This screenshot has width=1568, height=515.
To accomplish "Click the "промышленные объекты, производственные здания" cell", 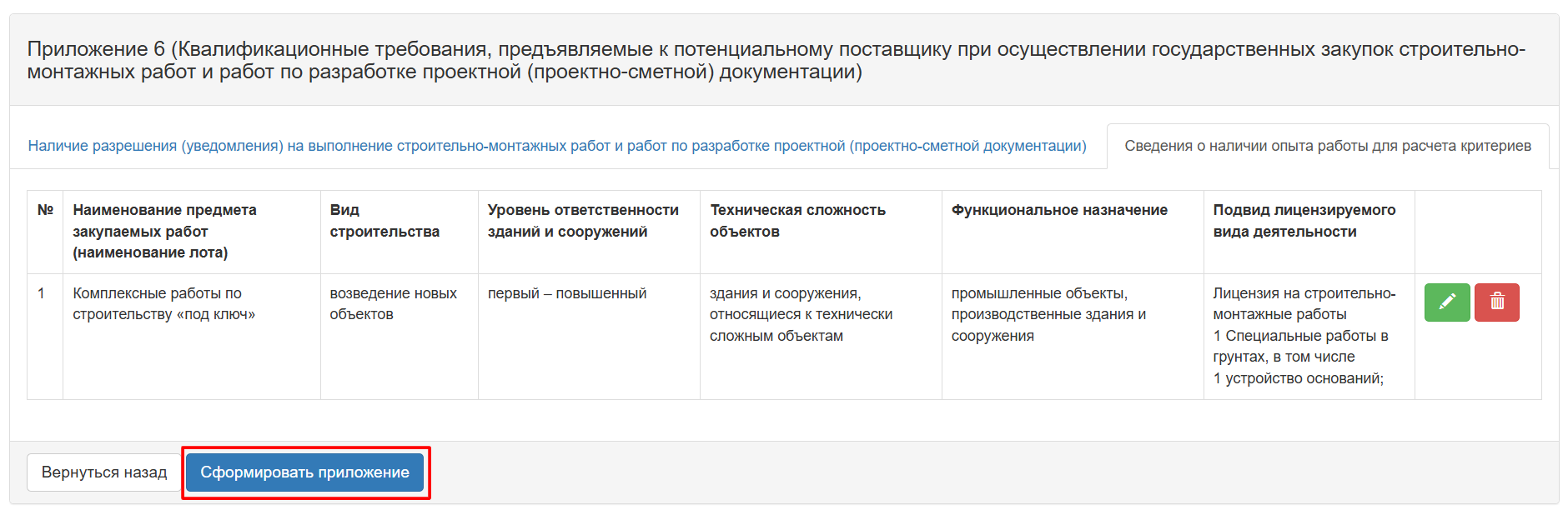I will click(x=1048, y=314).
